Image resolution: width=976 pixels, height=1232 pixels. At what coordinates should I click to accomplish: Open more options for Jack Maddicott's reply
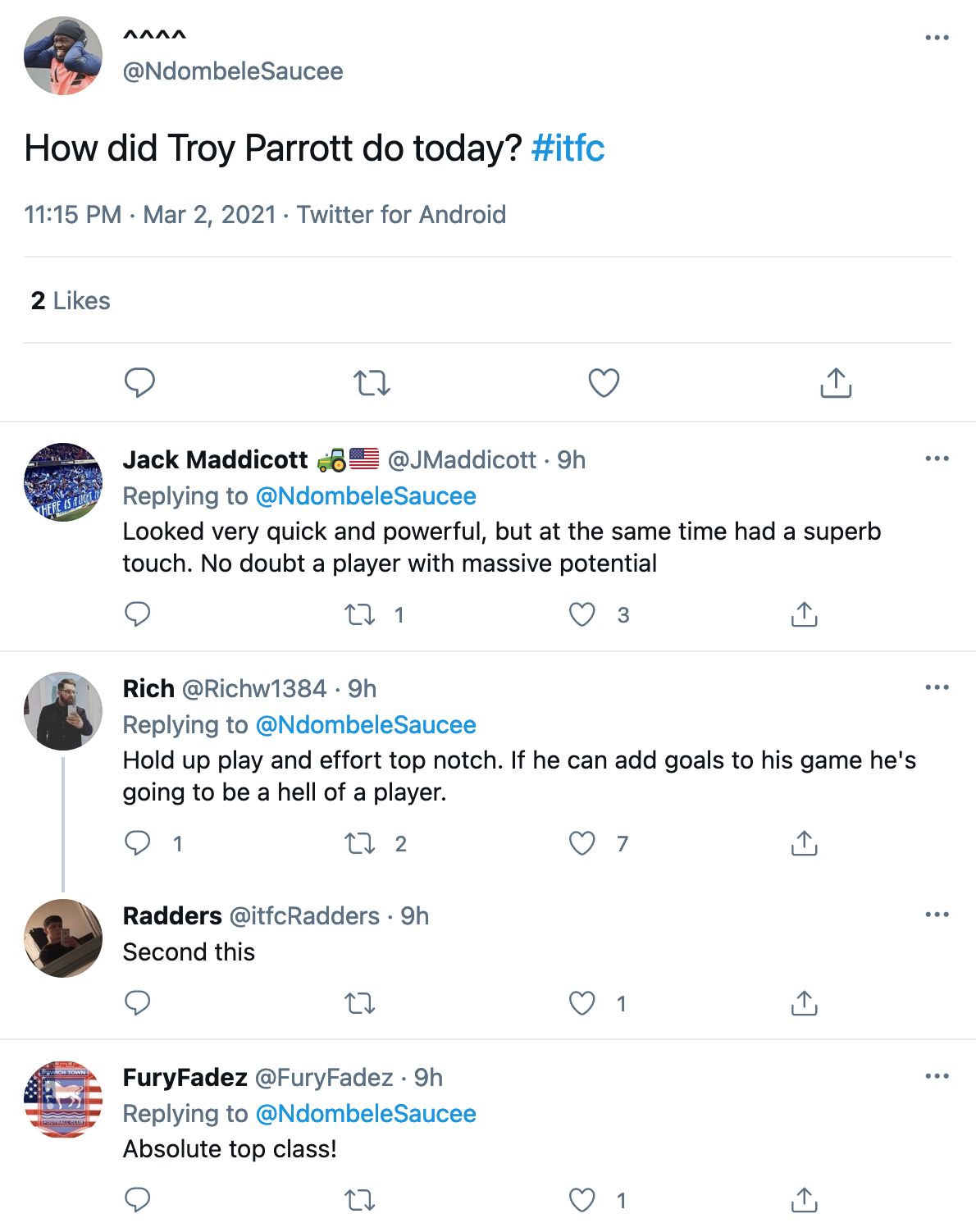pyautogui.click(x=936, y=459)
